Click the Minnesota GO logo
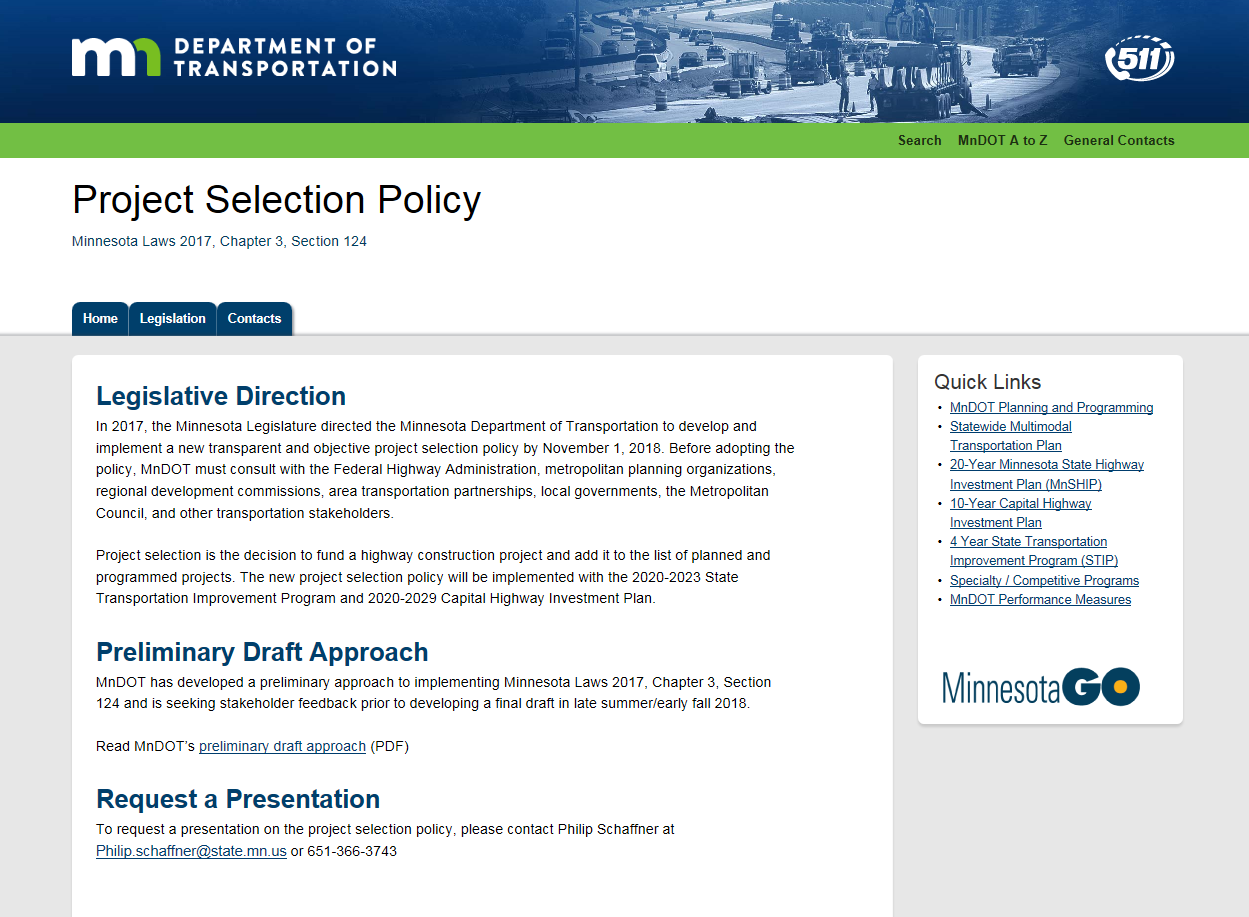This screenshot has width=1249, height=917. 1040,687
